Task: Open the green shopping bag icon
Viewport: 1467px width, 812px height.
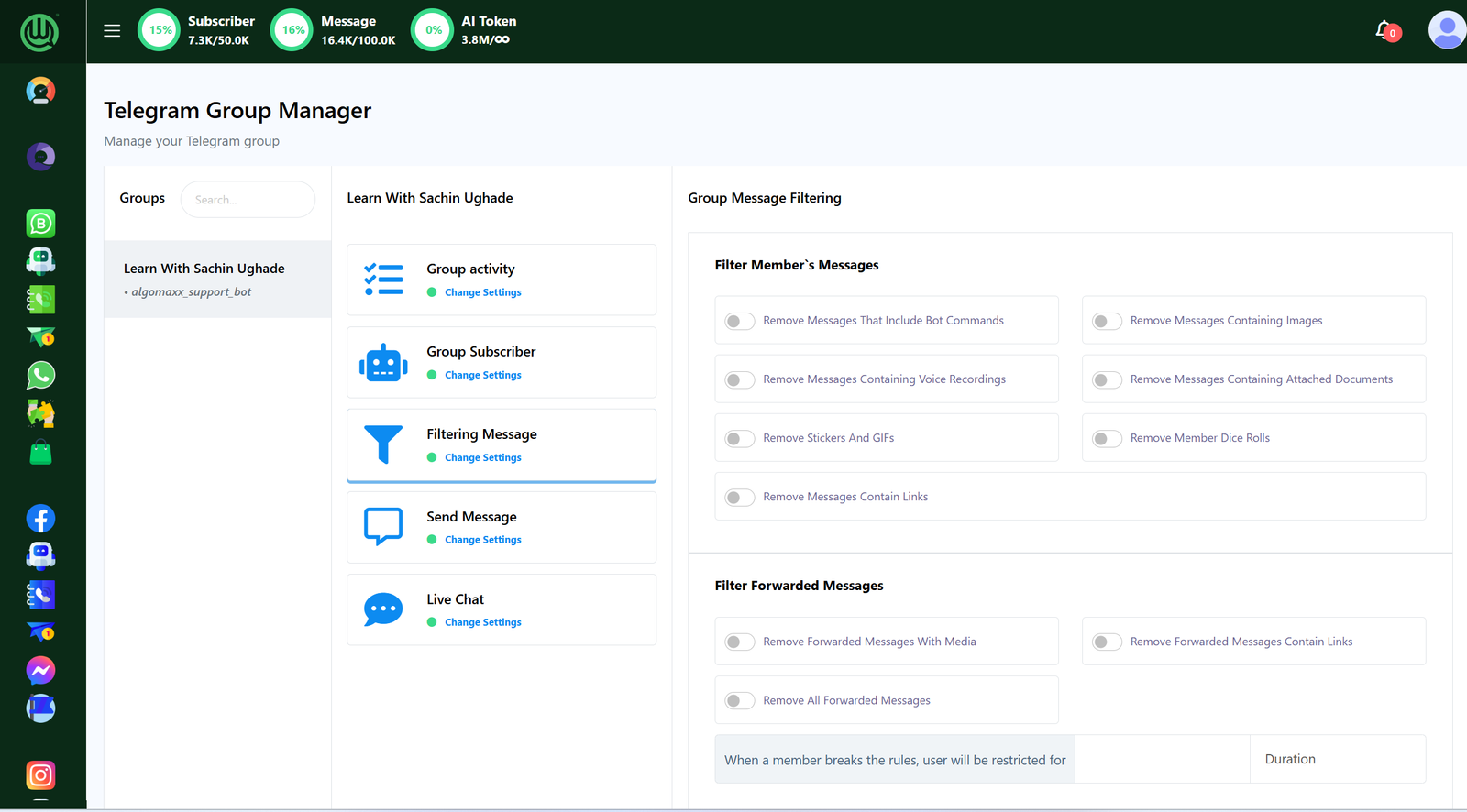Action: [x=40, y=452]
